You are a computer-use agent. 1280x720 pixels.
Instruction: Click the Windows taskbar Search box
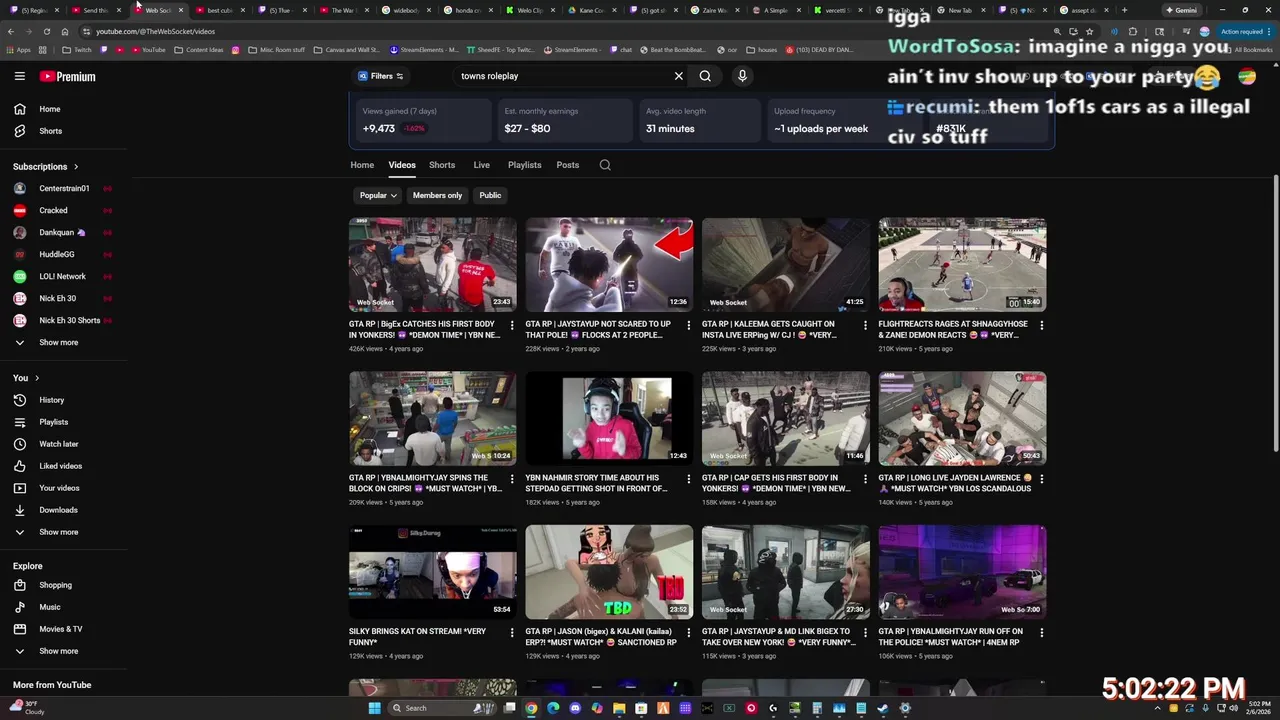[x=444, y=708]
